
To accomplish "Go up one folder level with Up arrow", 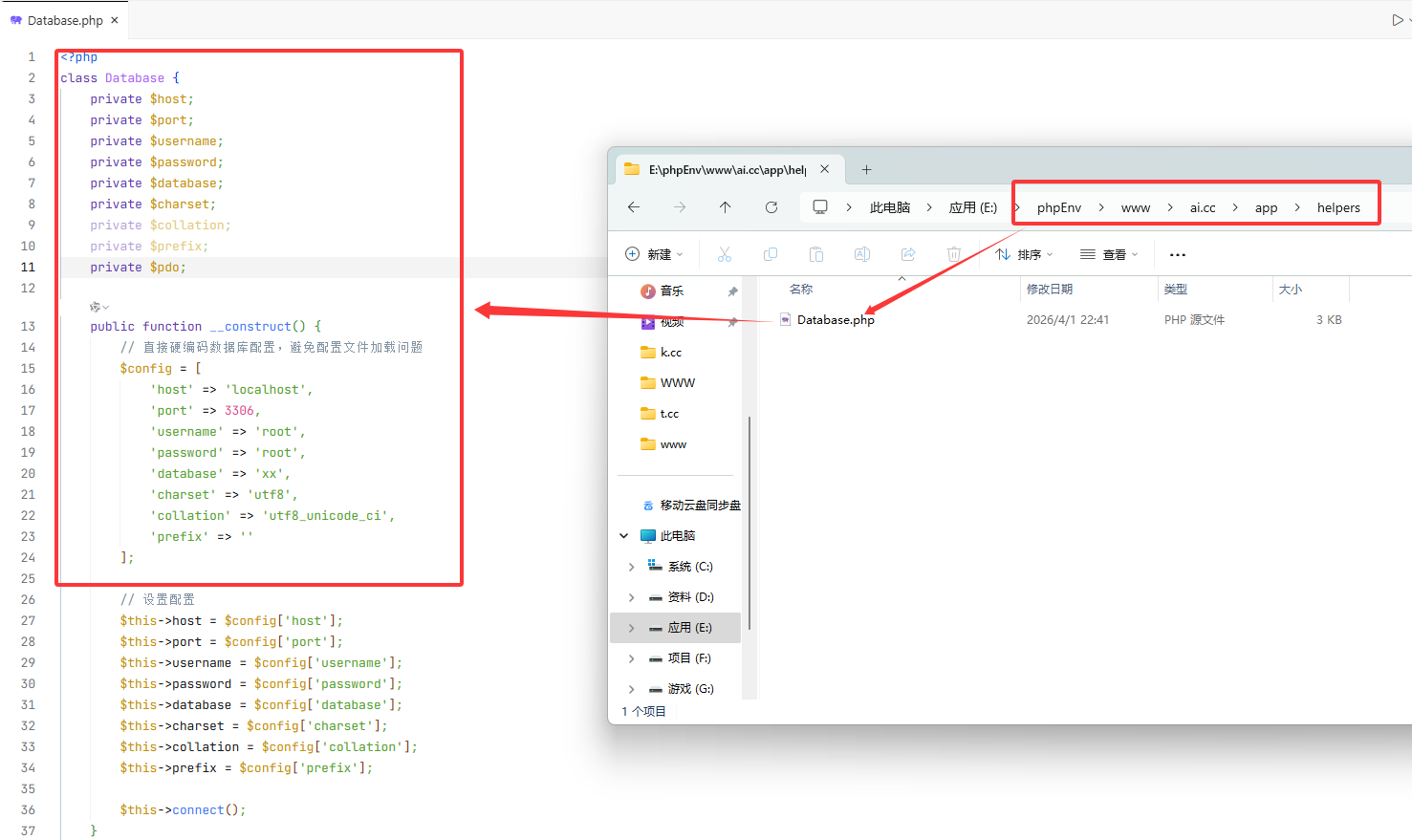I will [x=725, y=207].
